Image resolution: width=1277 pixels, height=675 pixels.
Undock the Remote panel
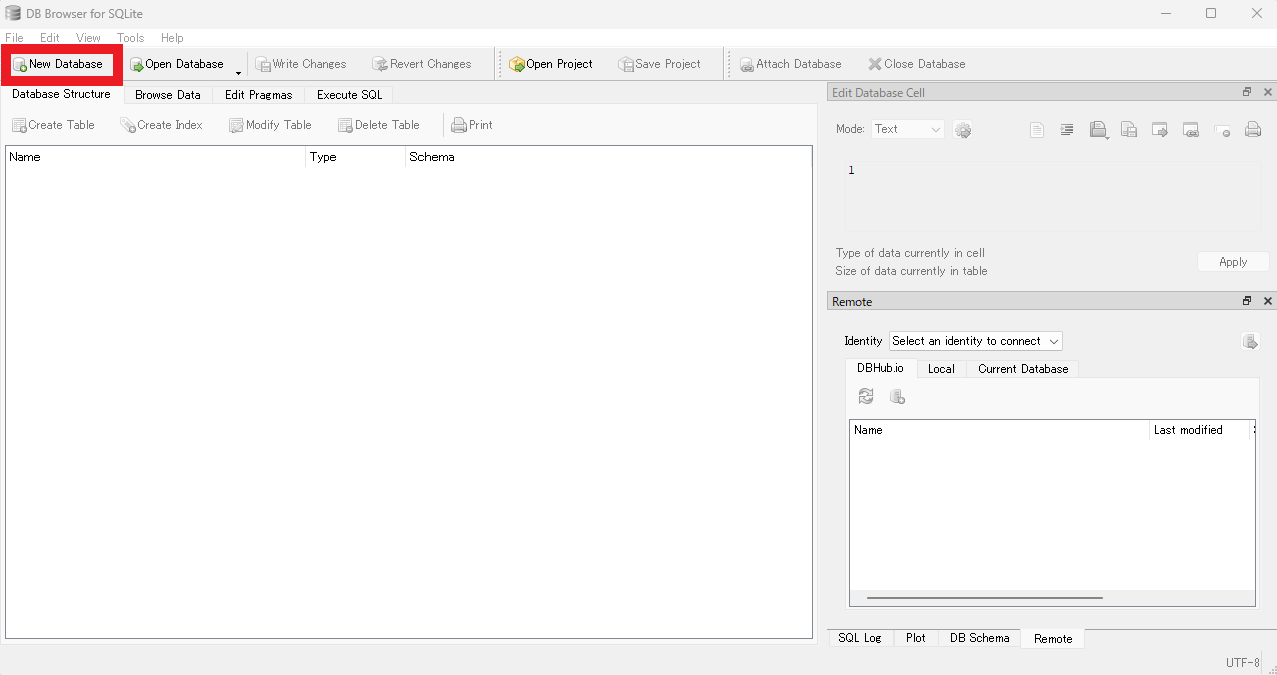click(1247, 301)
